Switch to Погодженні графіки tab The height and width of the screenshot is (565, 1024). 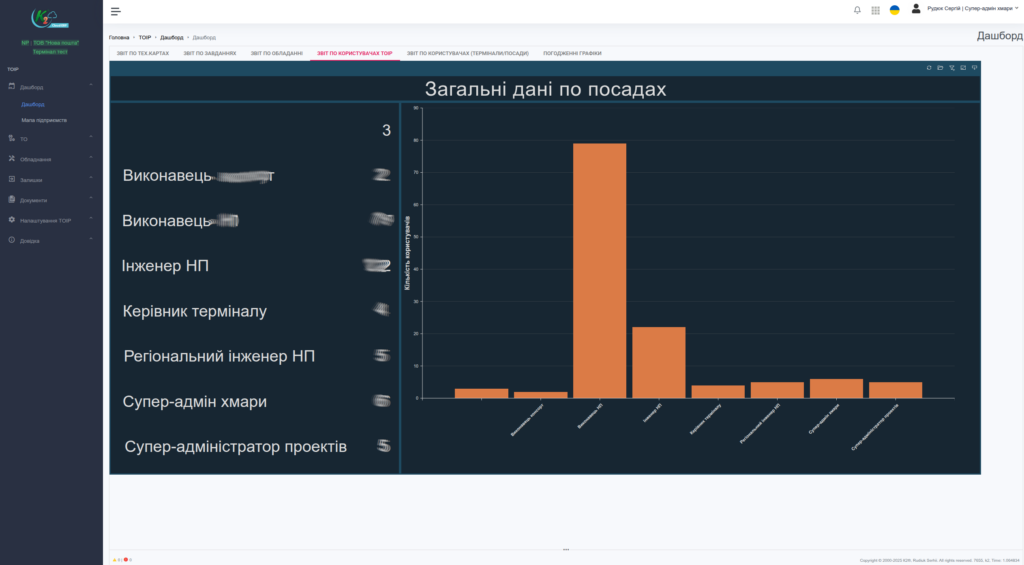click(x=572, y=53)
